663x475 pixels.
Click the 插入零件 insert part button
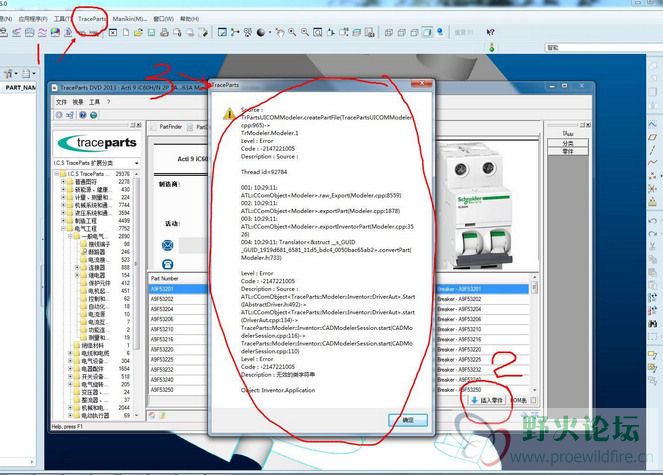[487, 400]
